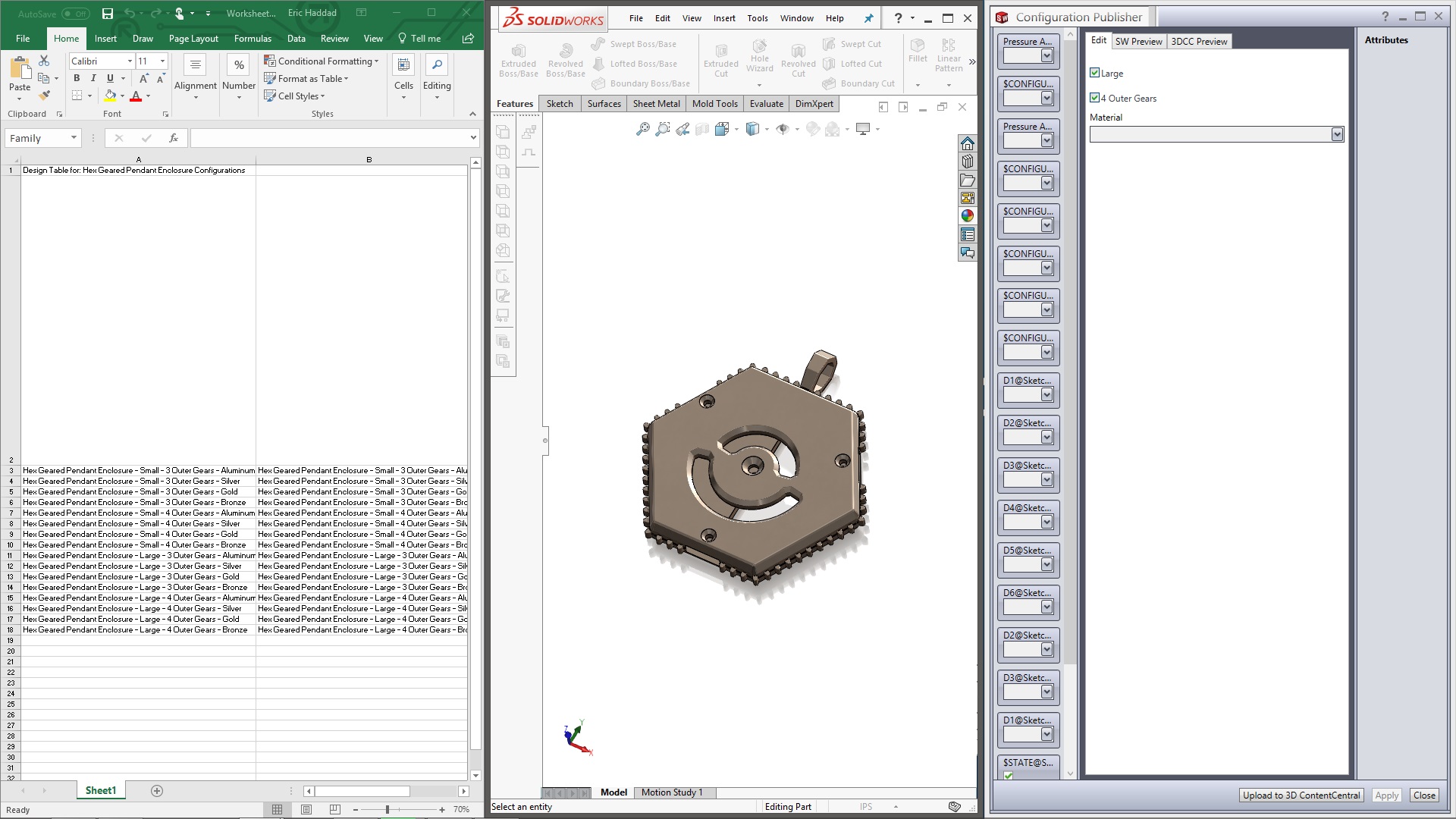Uncheck the 4 Outer Gears checkbox
1456x819 pixels.
1095,97
